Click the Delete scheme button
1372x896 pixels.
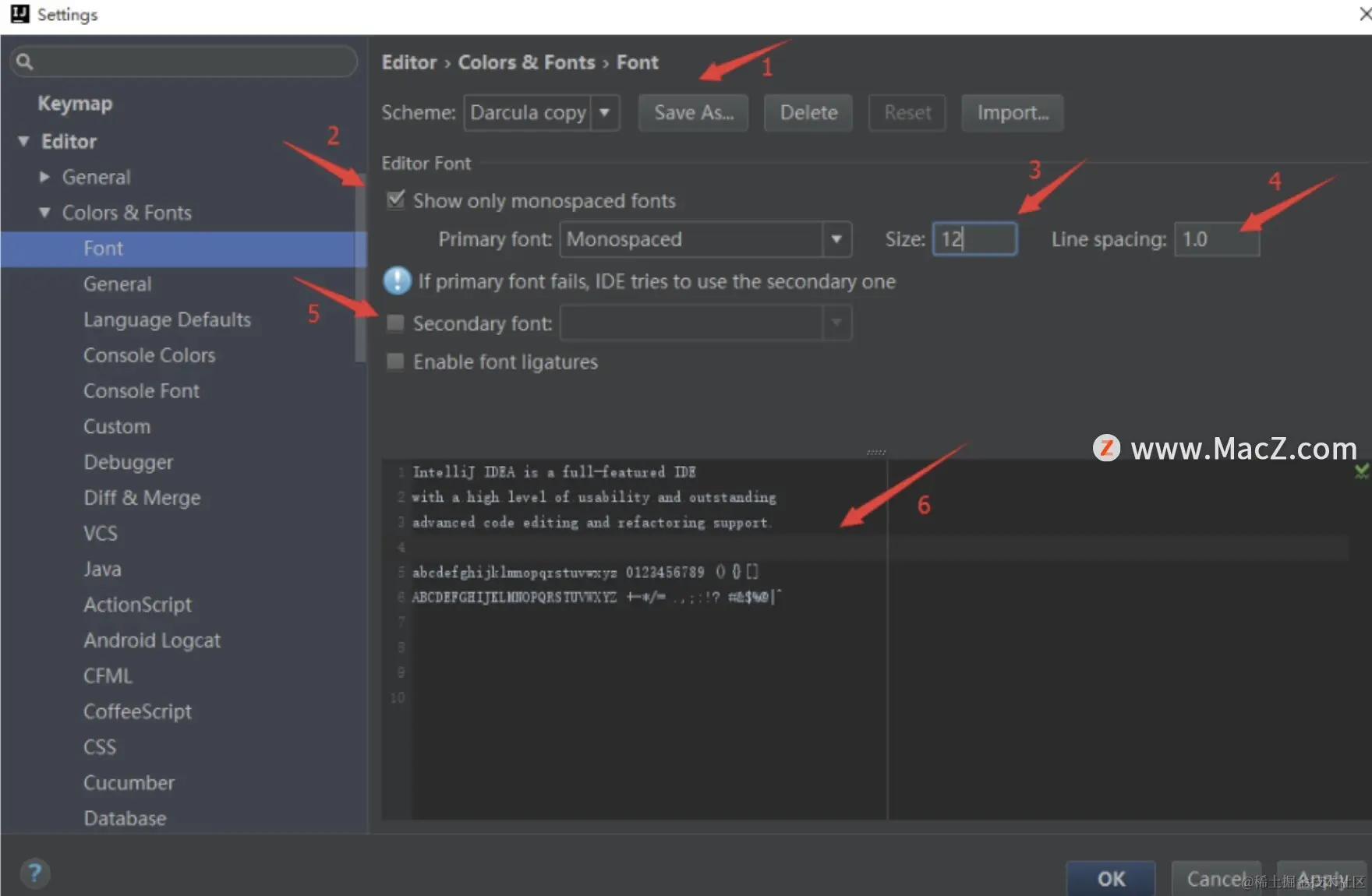[x=808, y=113]
